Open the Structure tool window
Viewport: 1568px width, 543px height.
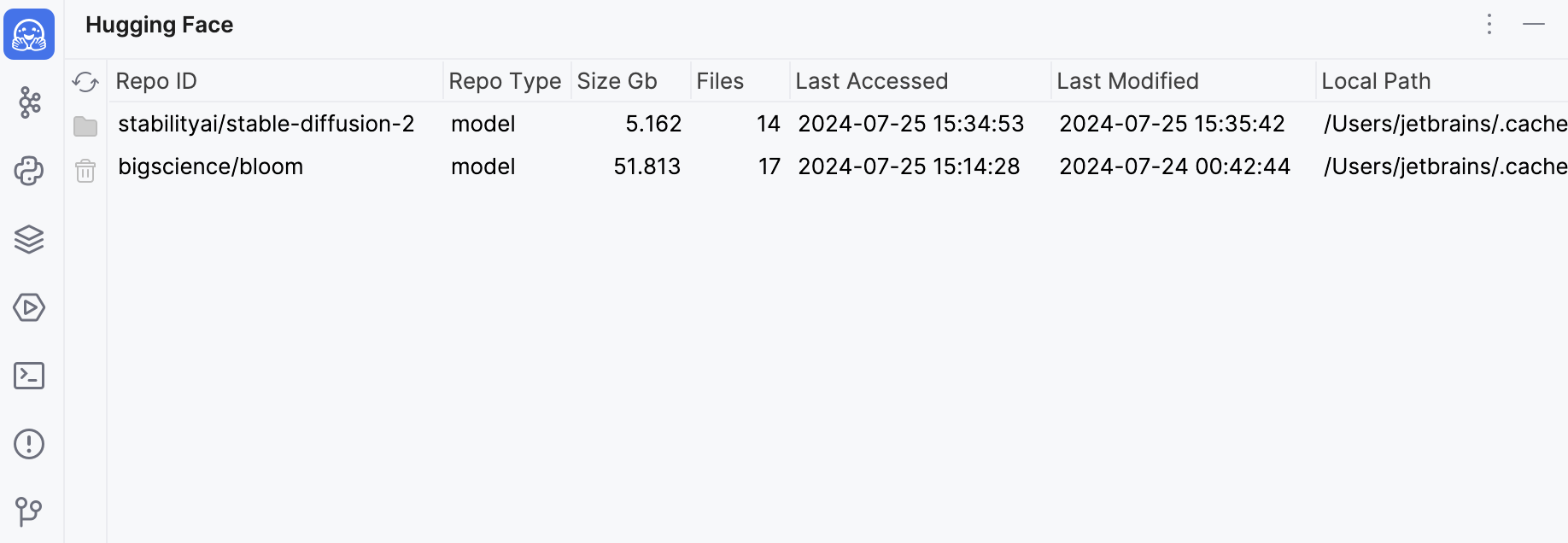pyautogui.click(x=30, y=102)
